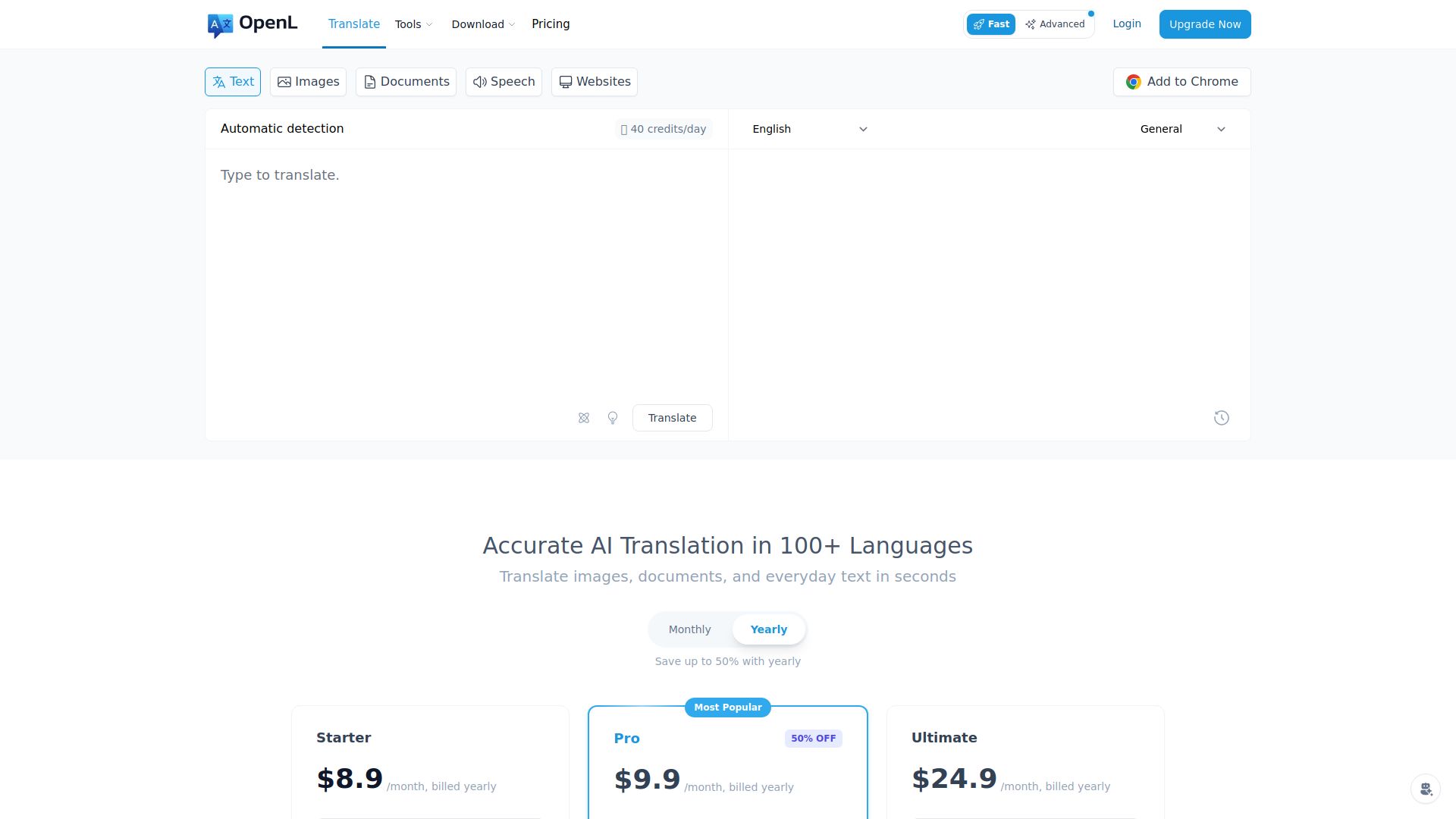The height and width of the screenshot is (819, 1456).
Task: Select Monthly billing option
Action: tap(689, 629)
